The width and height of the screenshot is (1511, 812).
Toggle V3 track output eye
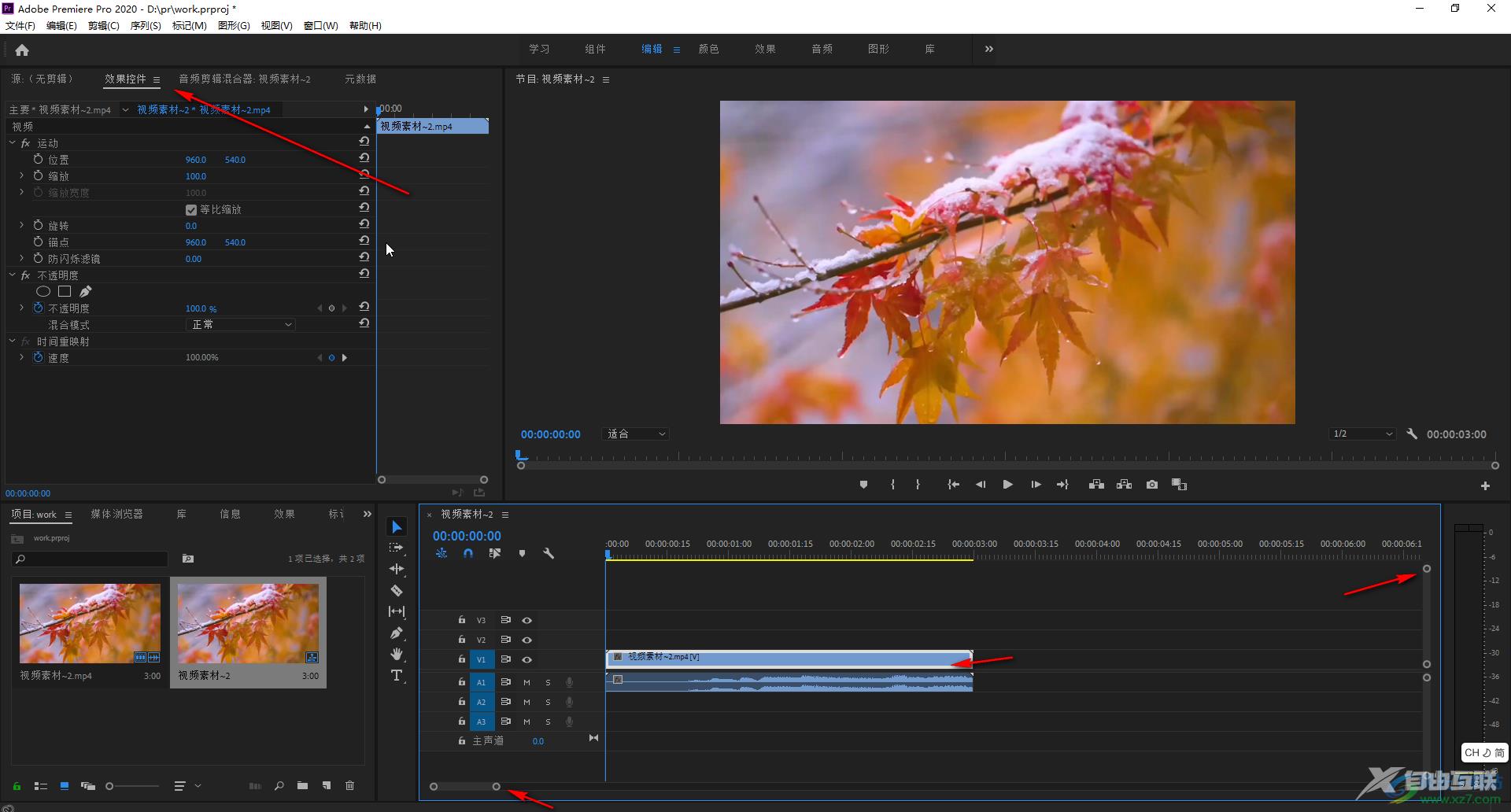point(527,620)
